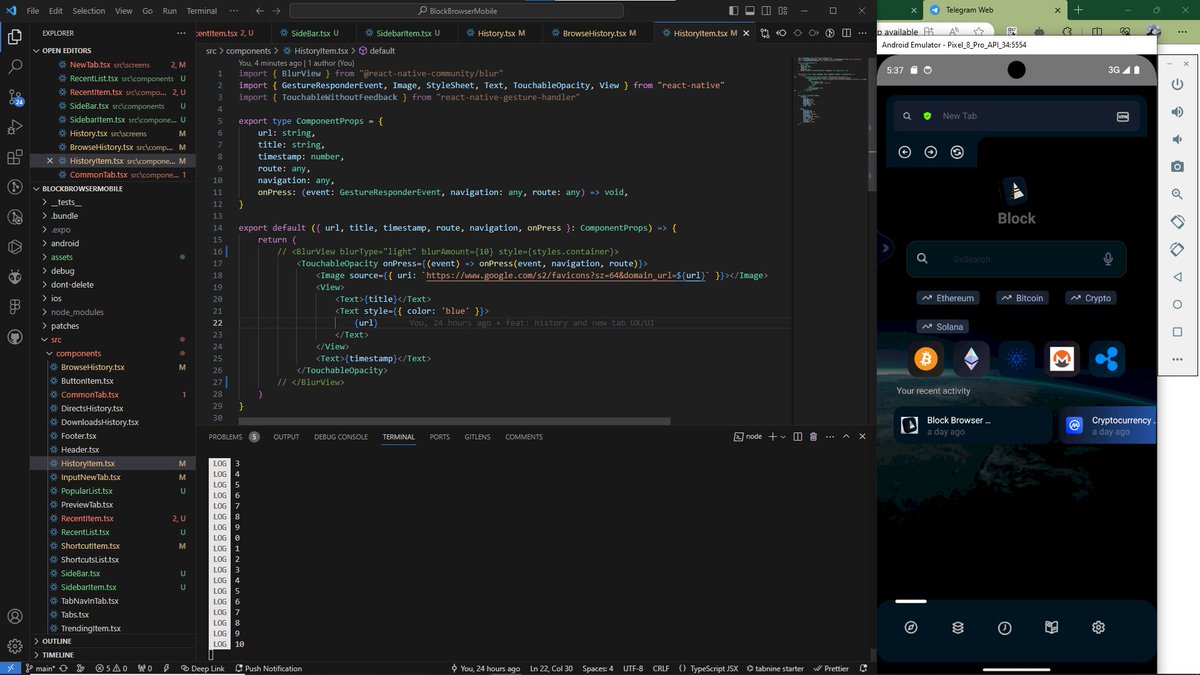Open Source Control view with 24 badge
This screenshot has height=675, width=1200.
point(15,97)
